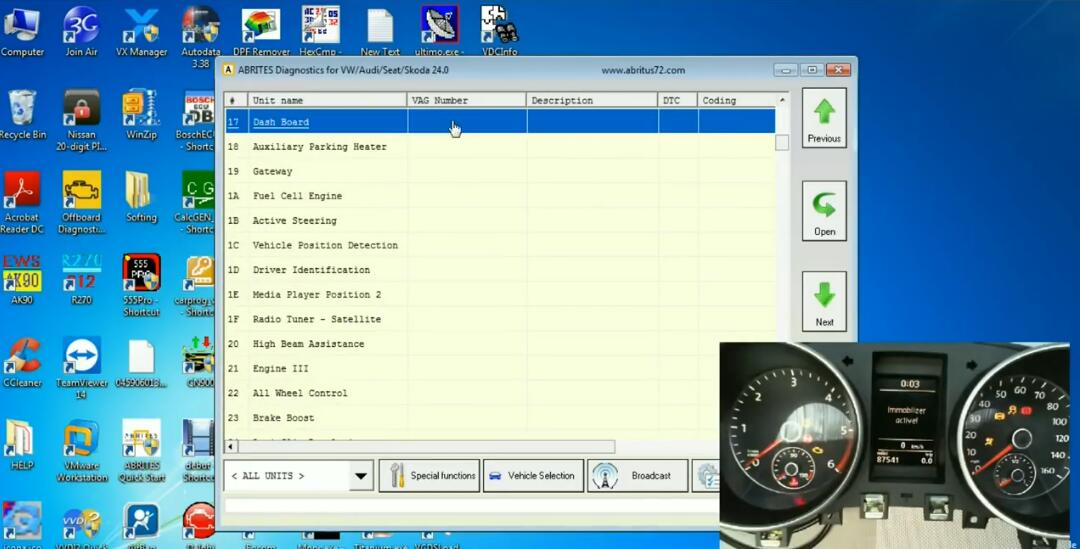Screen dimensions: 1080x549
Task: Click the VAG Number column header
Action: 467,101
